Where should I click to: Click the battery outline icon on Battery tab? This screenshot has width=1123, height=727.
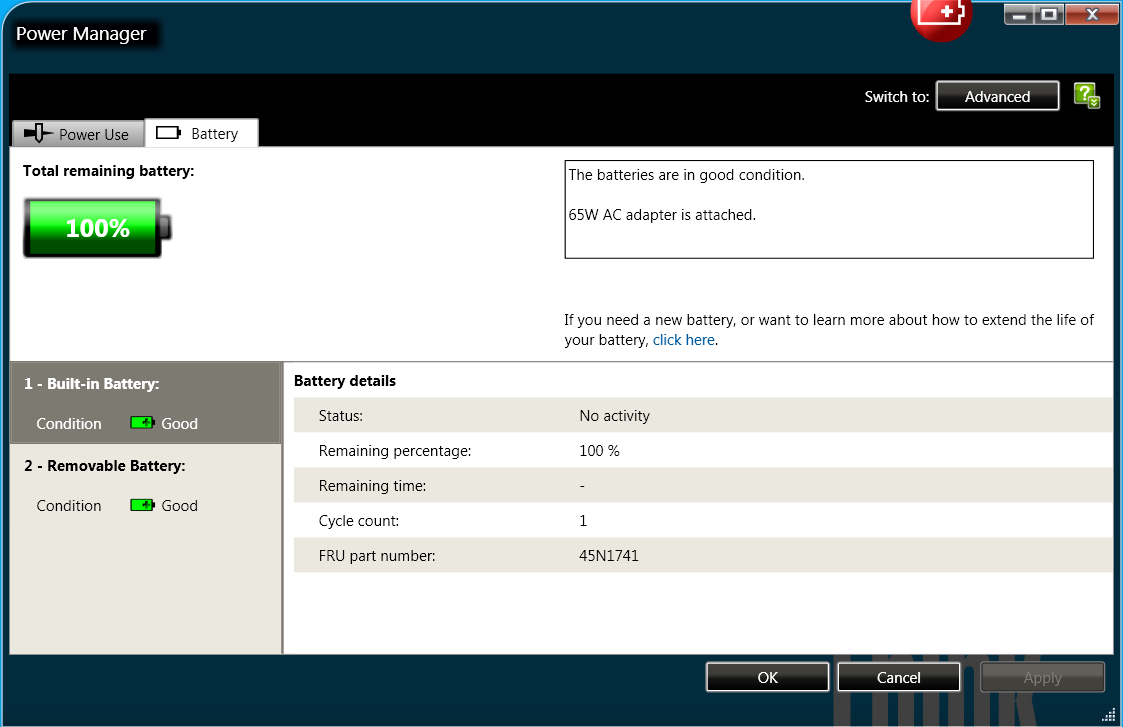168,133
